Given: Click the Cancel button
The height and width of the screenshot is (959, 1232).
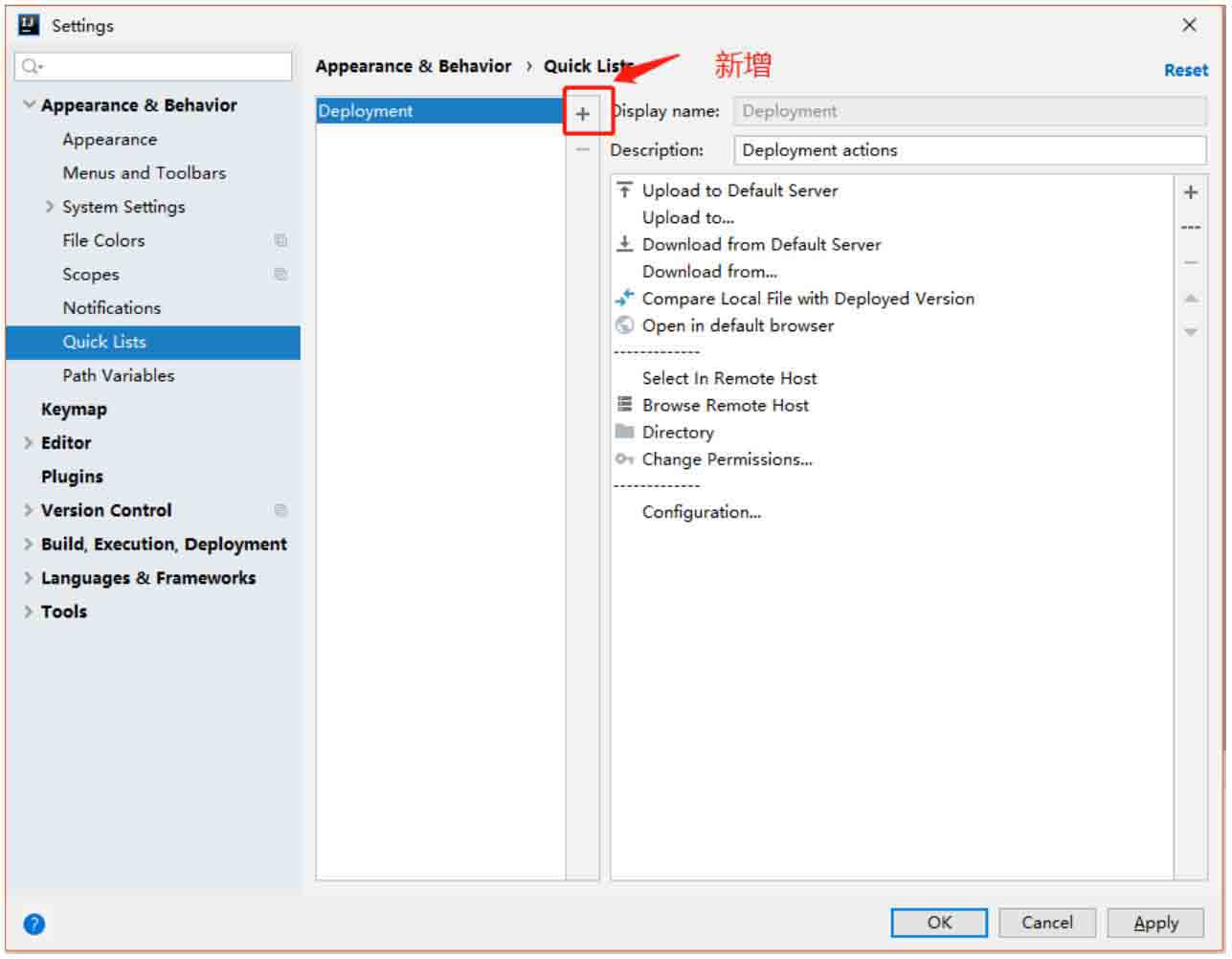Looking at the screenshot, I should click(1047, 923).
